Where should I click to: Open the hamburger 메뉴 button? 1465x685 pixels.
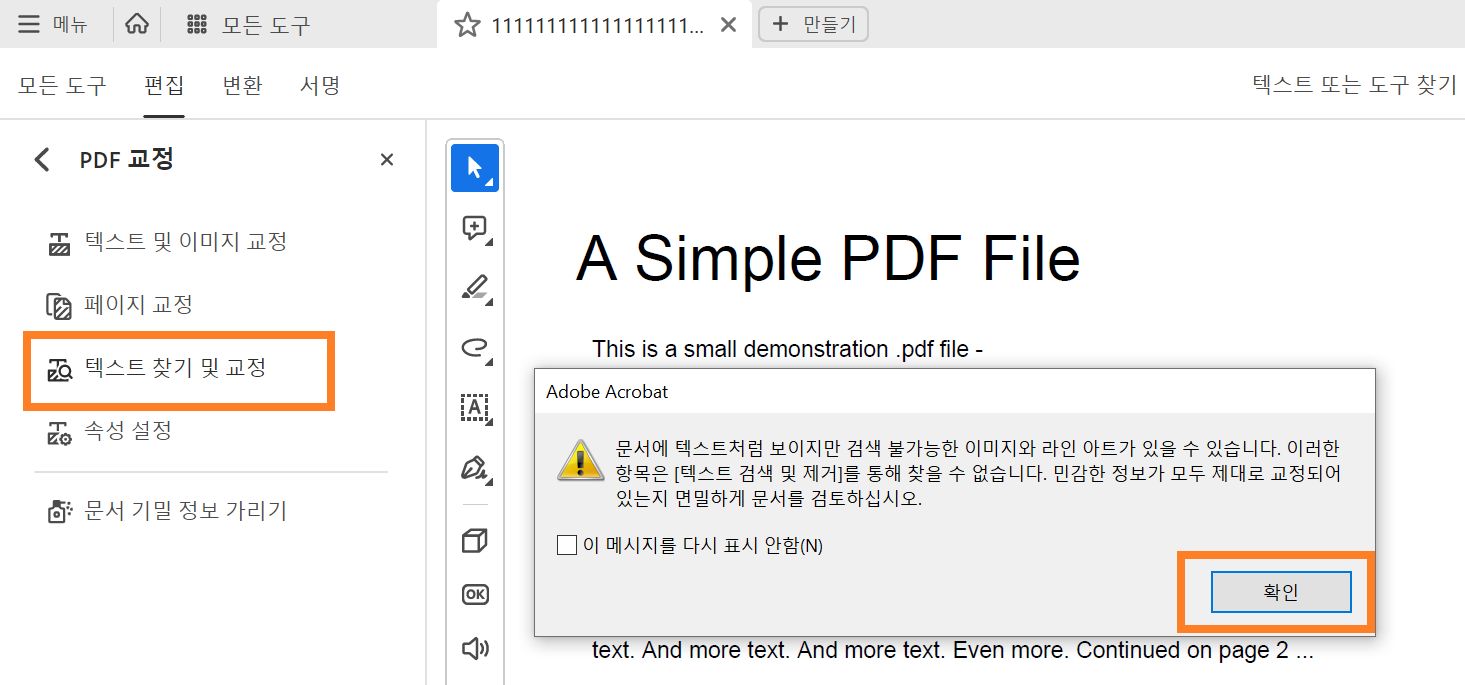click(27, 24)
